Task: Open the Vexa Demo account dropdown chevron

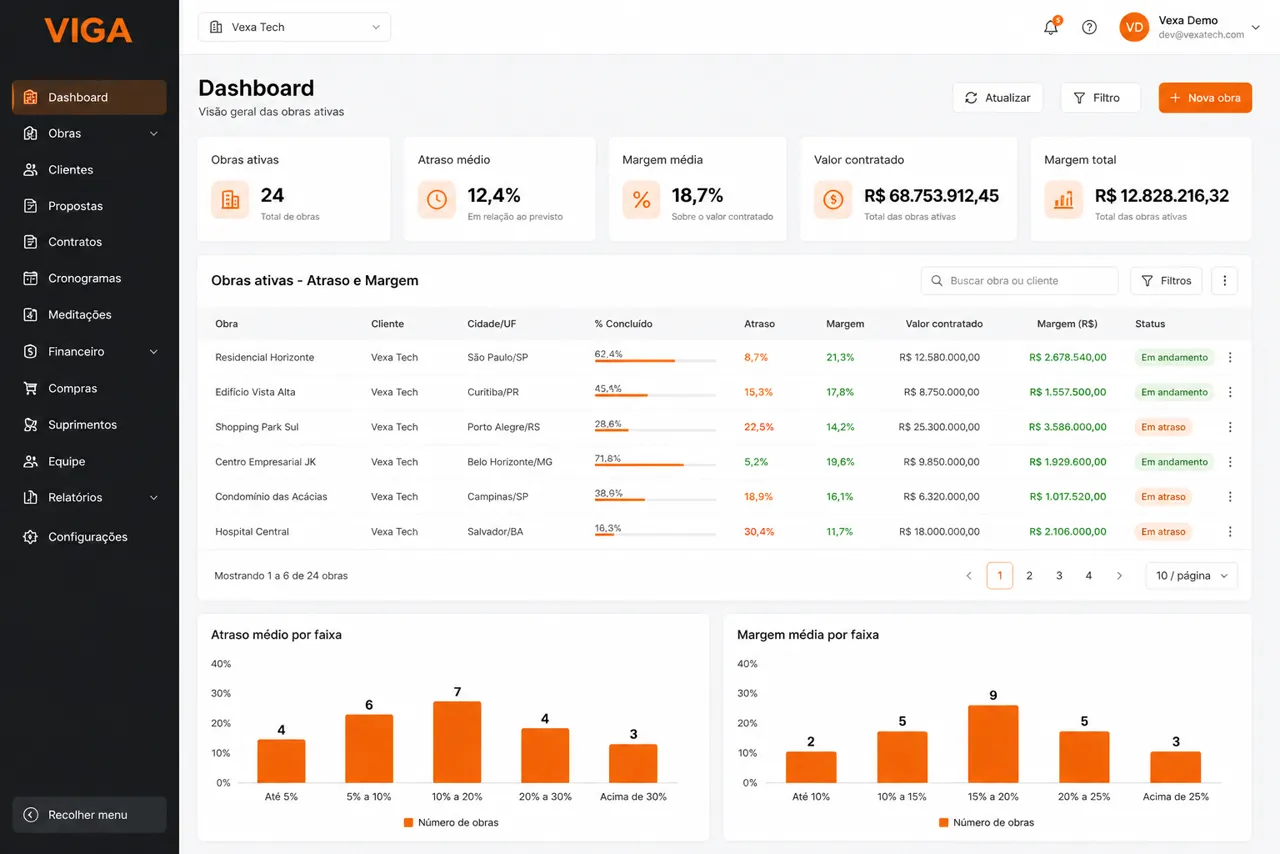Action: pyautogui.click(x=1256, y=28)
